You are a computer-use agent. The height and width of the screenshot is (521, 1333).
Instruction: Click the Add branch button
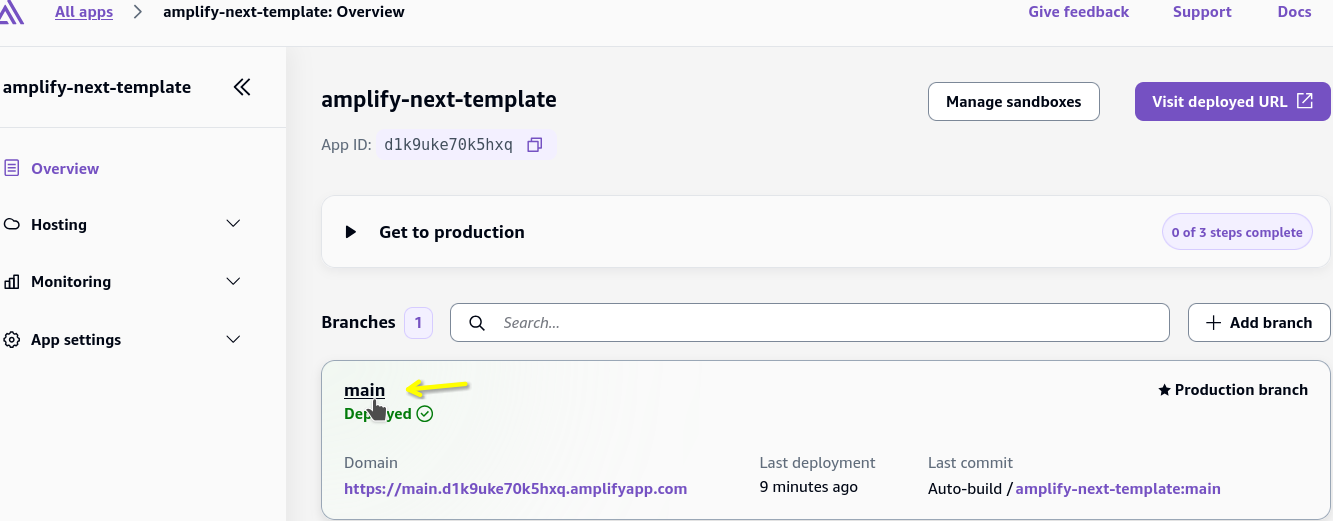click(1259, 323)
